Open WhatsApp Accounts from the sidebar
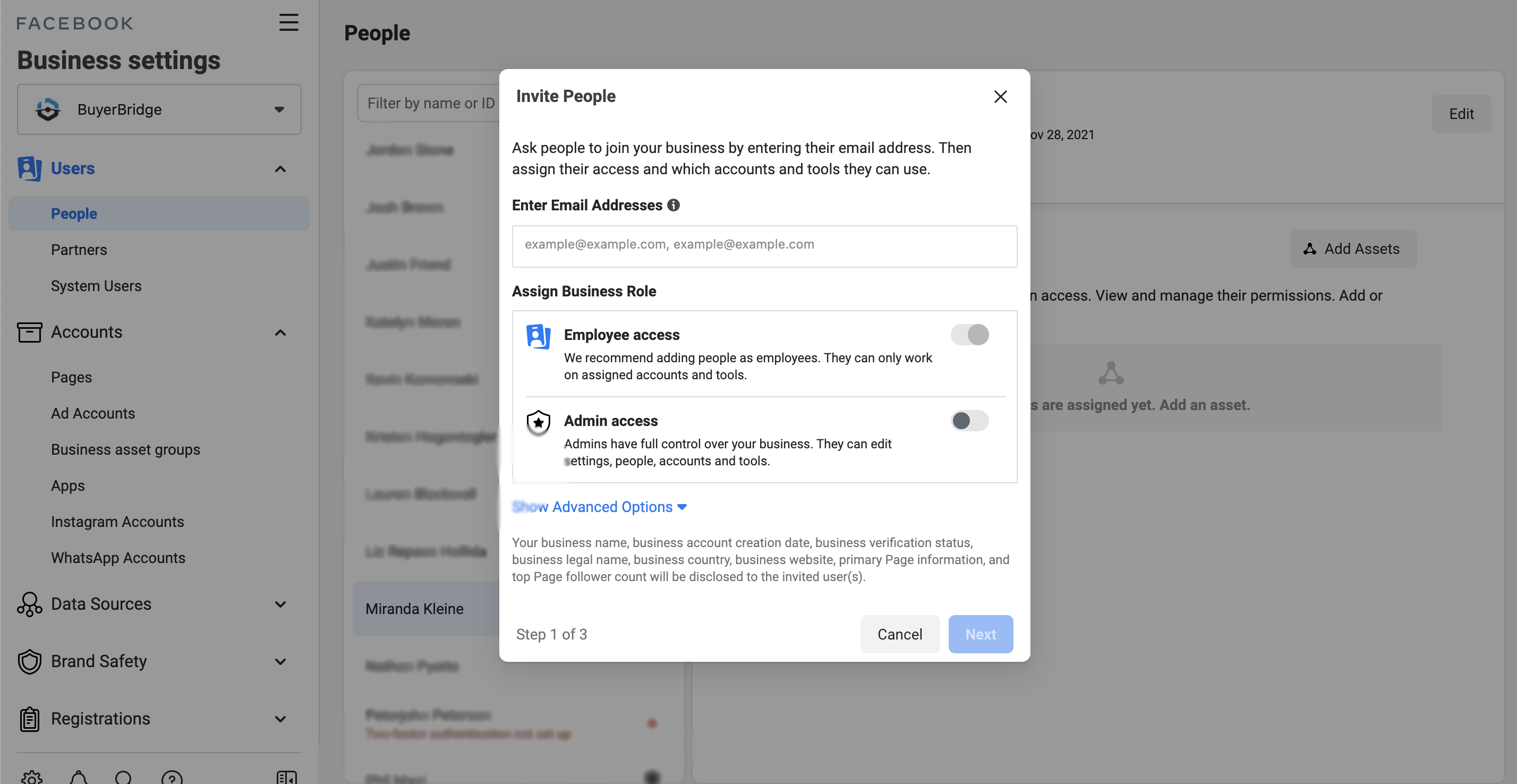 click(x=118, y=558)
